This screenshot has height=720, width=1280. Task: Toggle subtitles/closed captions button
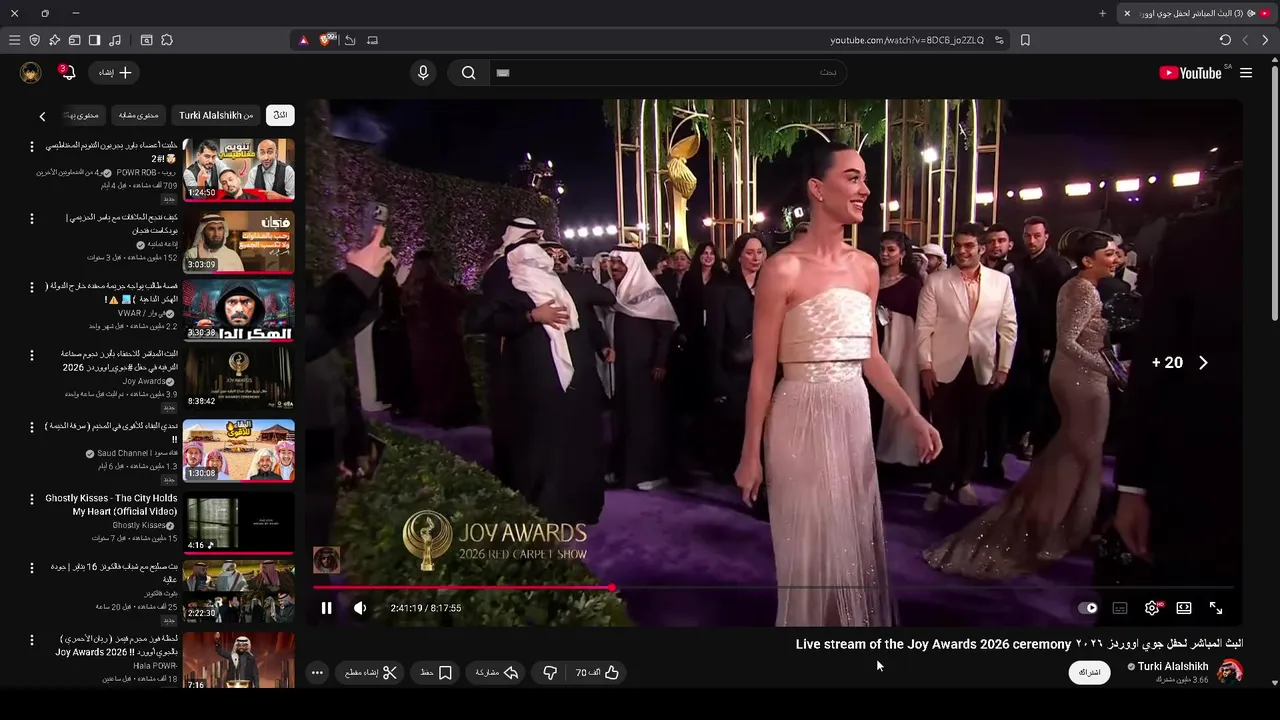(x=1120, y=608)
